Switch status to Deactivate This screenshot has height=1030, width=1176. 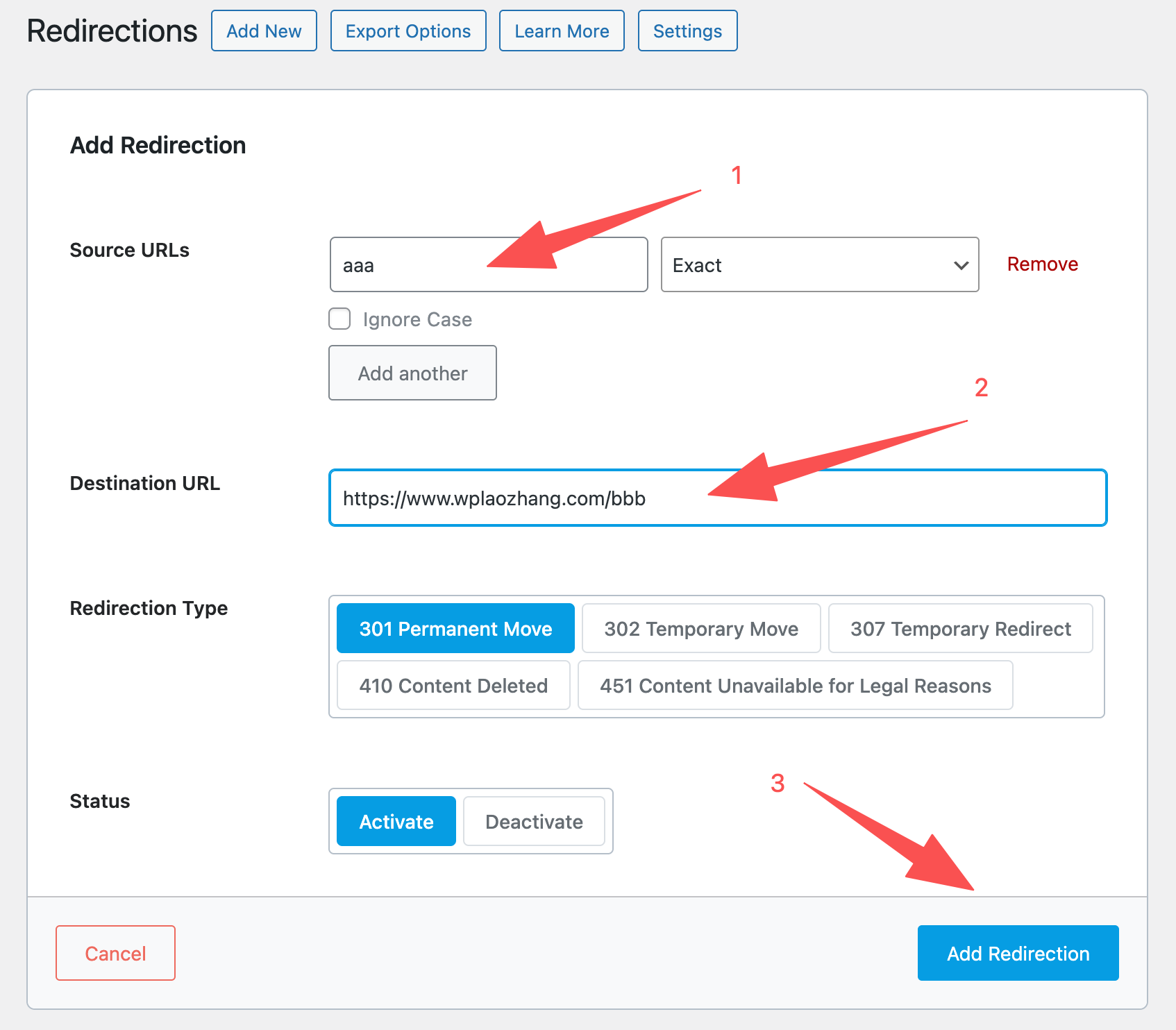(x=534, y=822)
